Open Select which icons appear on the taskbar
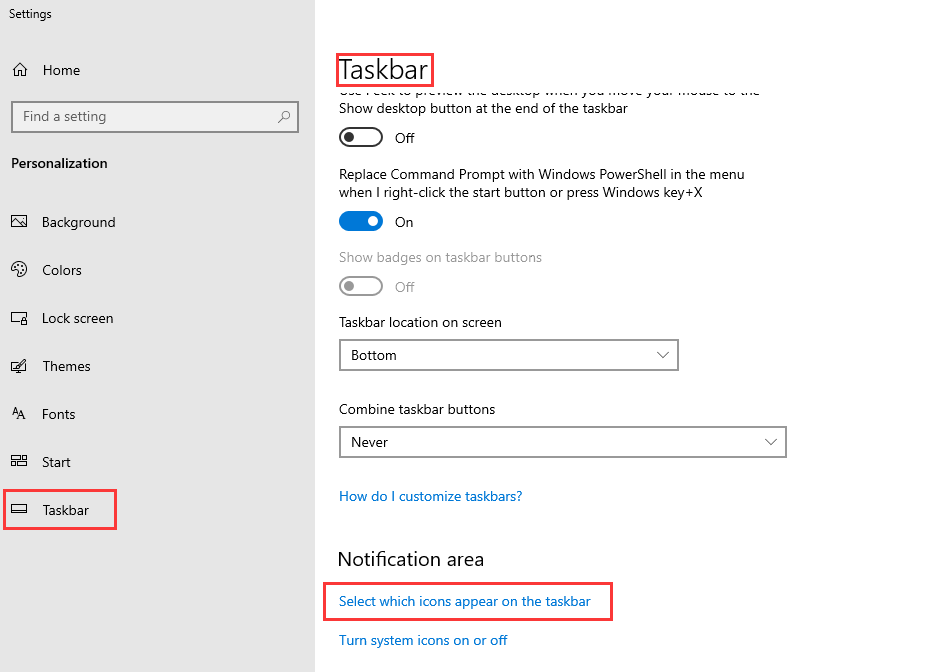This screenshot has height=672, width=949. pyautogui.click(x=464, y=601)
